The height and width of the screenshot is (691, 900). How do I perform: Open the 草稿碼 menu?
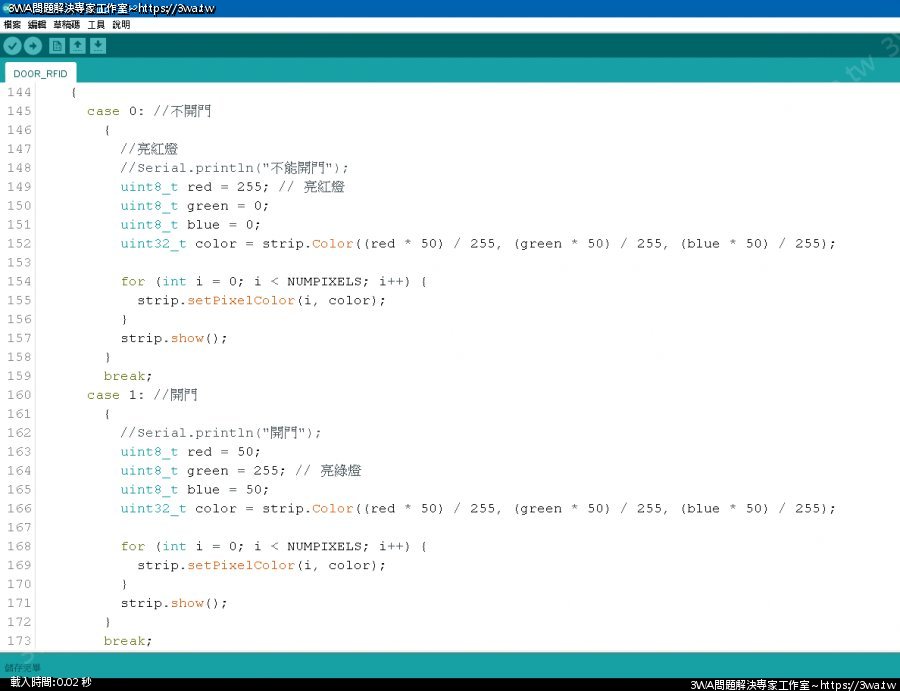pos(67,24)
